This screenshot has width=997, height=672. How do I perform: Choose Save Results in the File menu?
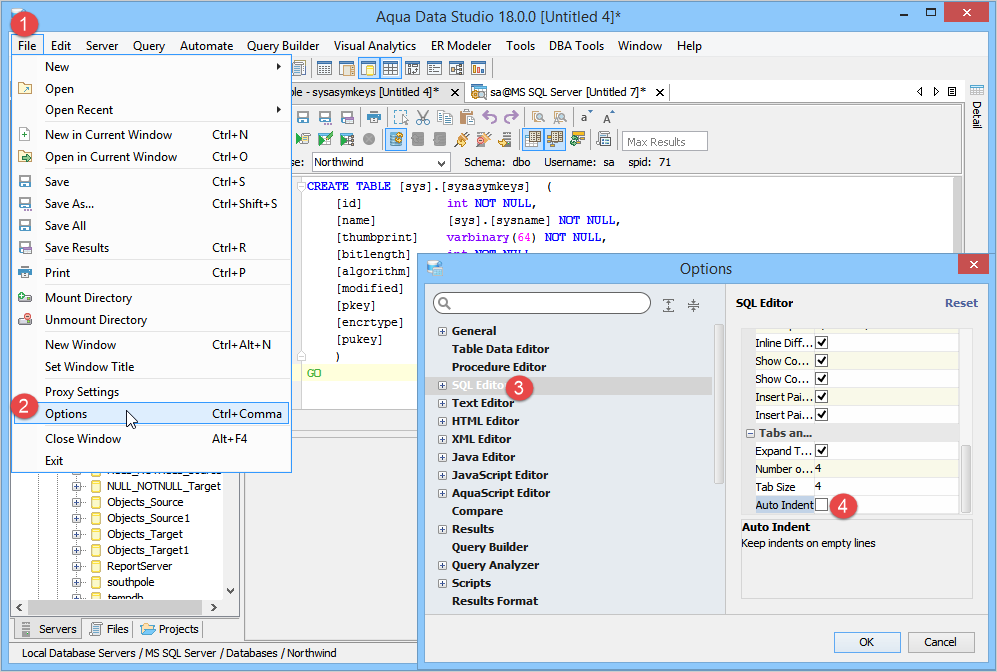pyautogui.click(x=151, y=248)
